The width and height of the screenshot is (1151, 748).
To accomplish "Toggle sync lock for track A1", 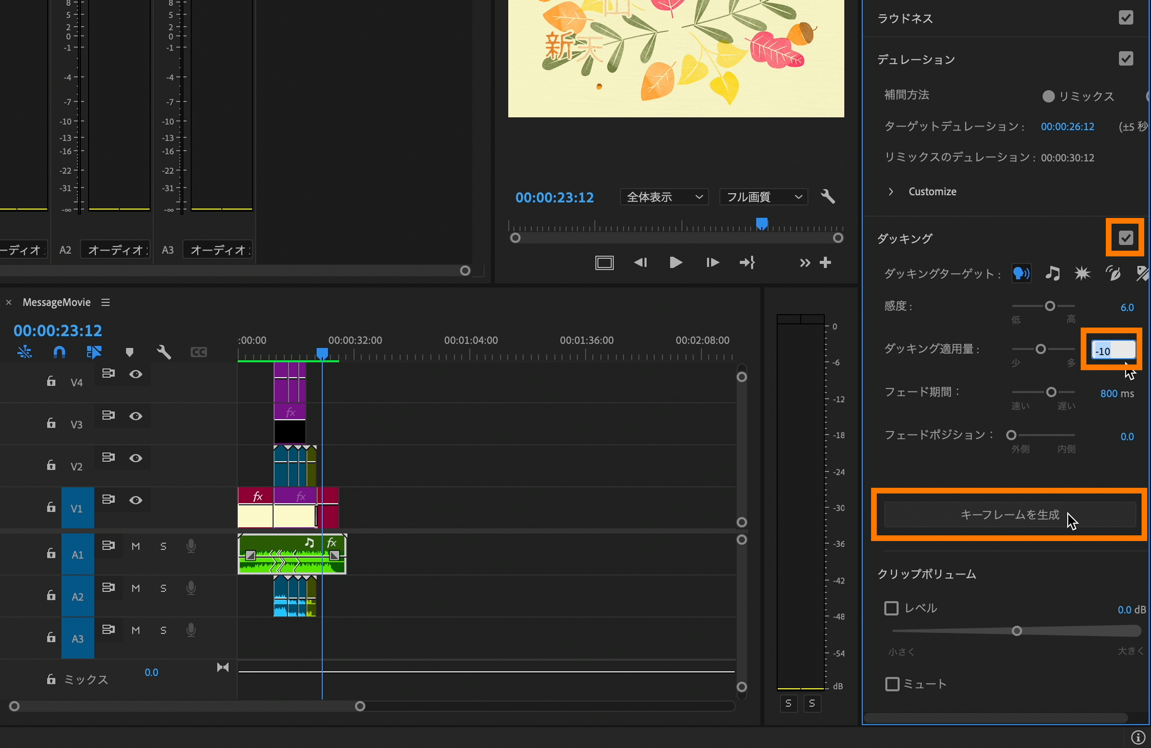I will [109, 545].
